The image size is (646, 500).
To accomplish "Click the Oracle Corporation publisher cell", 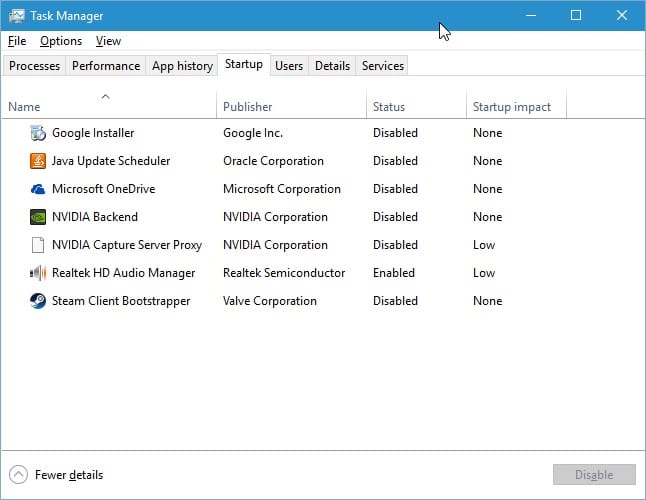I will (x=273, y=161).
